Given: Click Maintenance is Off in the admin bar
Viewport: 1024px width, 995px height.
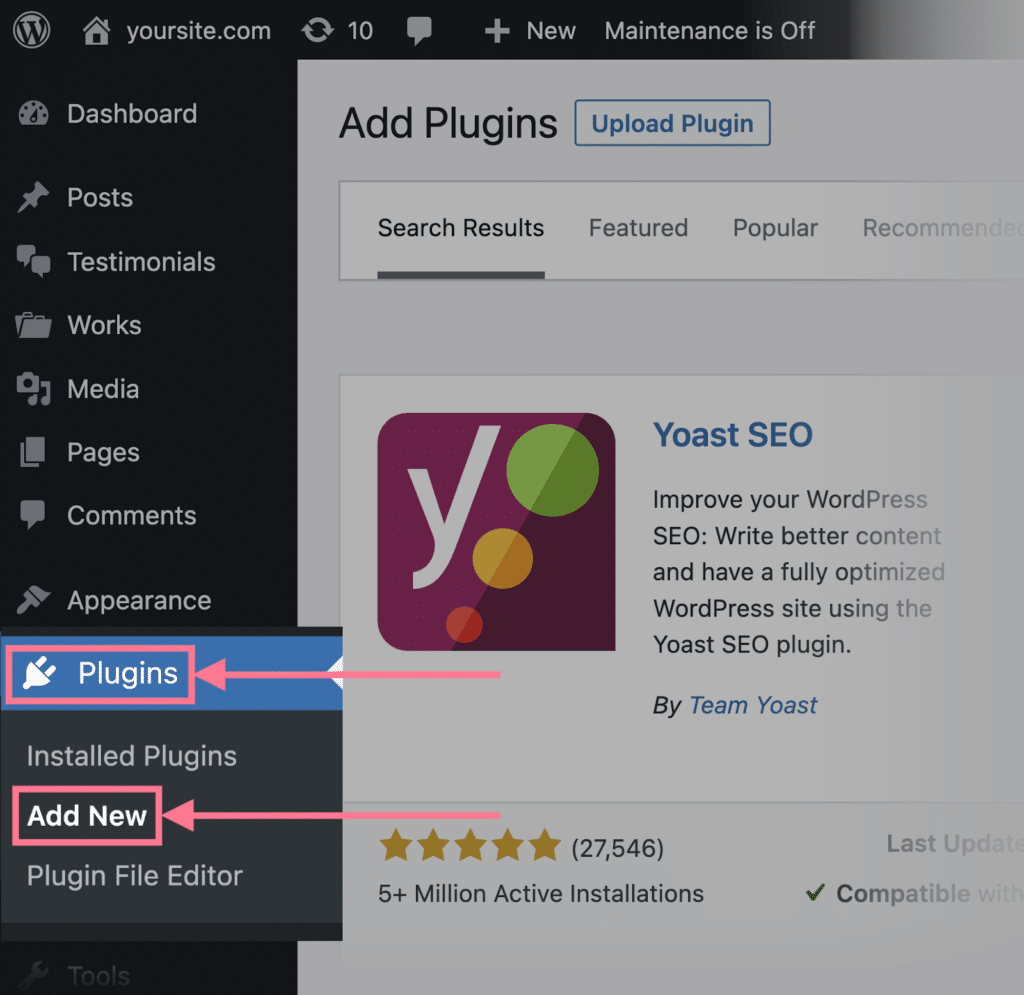Looking at the screenshot, I should pyautogui.click(x=710, y=30).
